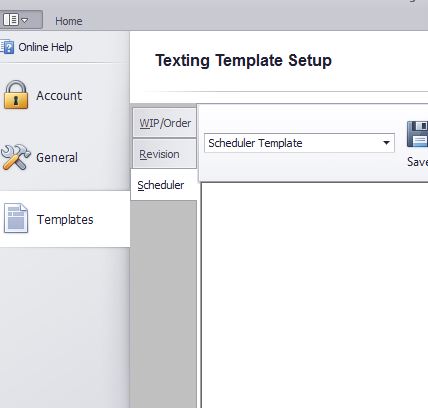The width and height of the screenshot is (428, 408).
Task: Open the Scheduler Template combo box
Action: click(299, 143)
